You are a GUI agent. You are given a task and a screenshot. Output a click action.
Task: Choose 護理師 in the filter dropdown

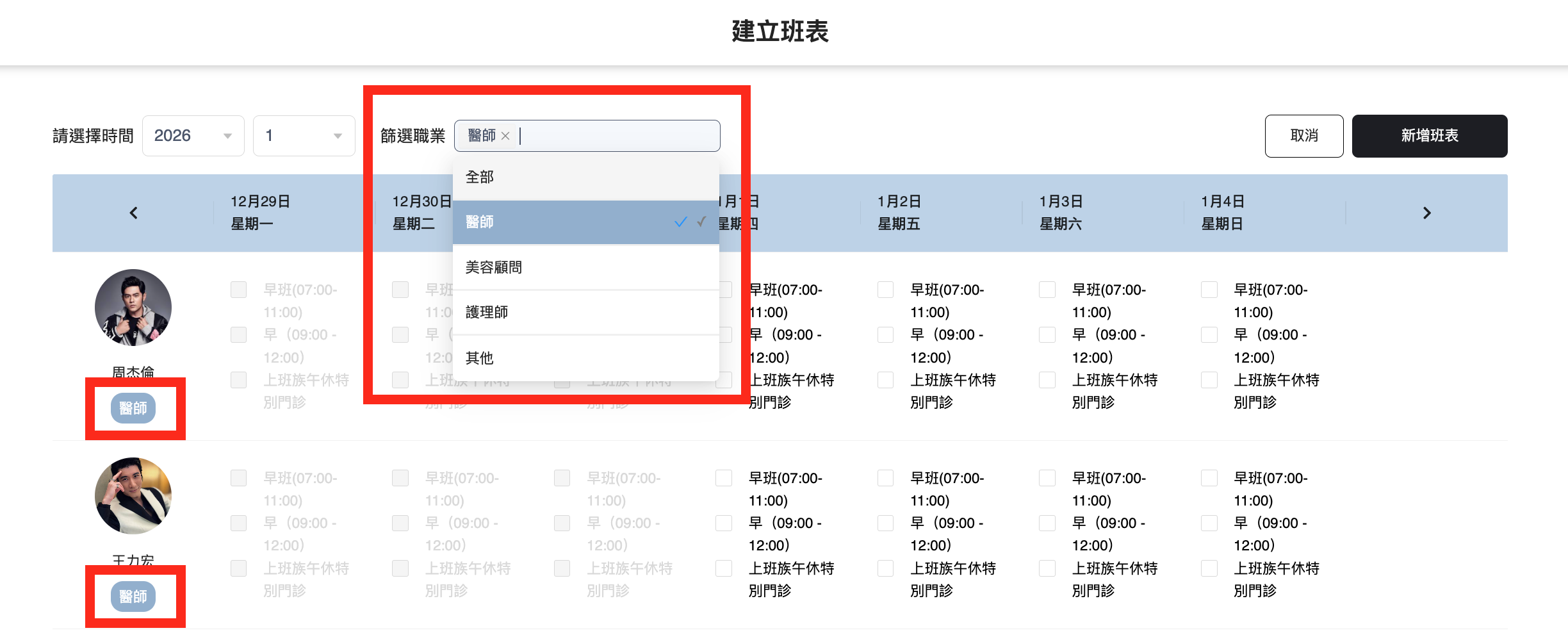tap(585, 313)
